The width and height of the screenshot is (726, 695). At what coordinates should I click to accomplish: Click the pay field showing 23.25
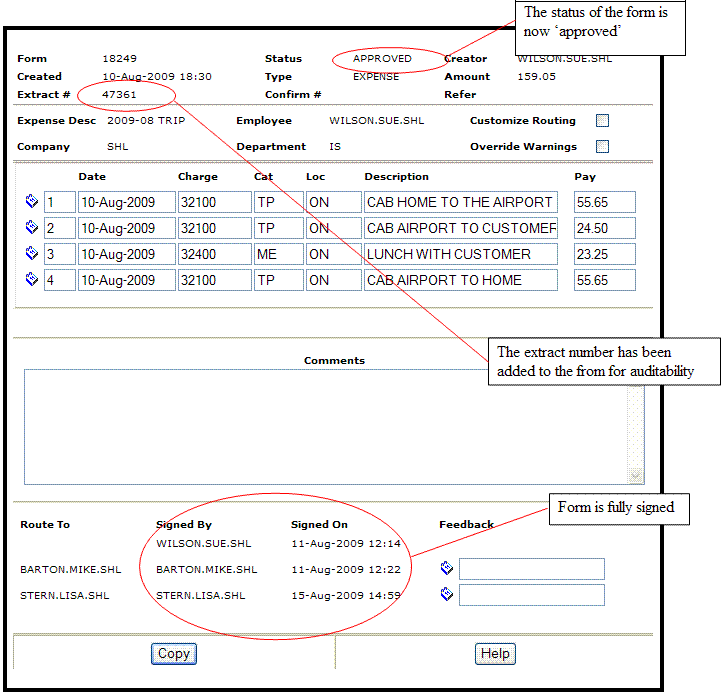pyautogui.click(x=605, y=254)
